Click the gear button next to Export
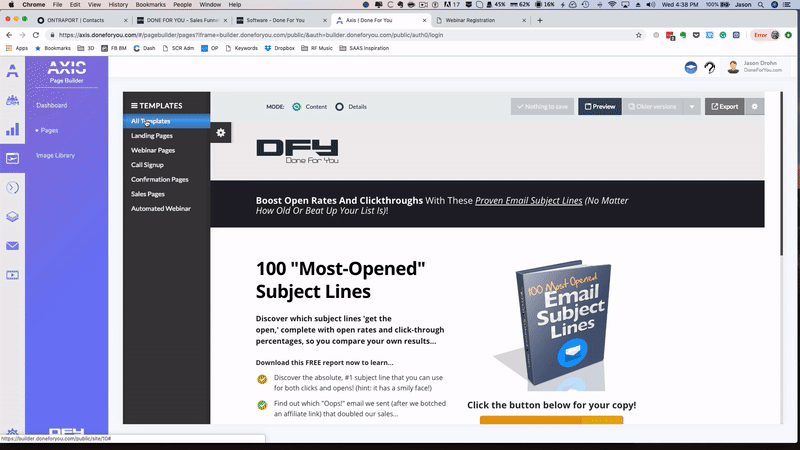This screenshot has width=800, height=450. [x=754, y=107]
